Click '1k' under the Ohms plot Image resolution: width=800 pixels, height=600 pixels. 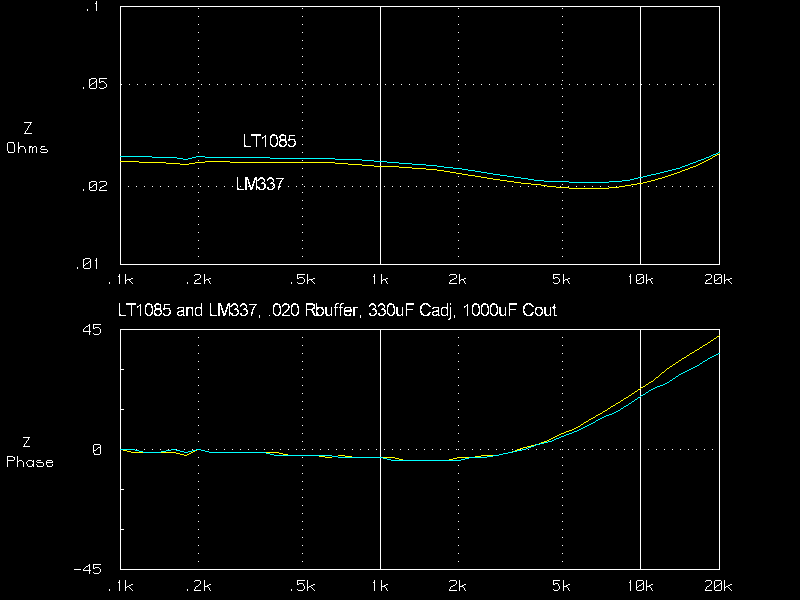380,280
